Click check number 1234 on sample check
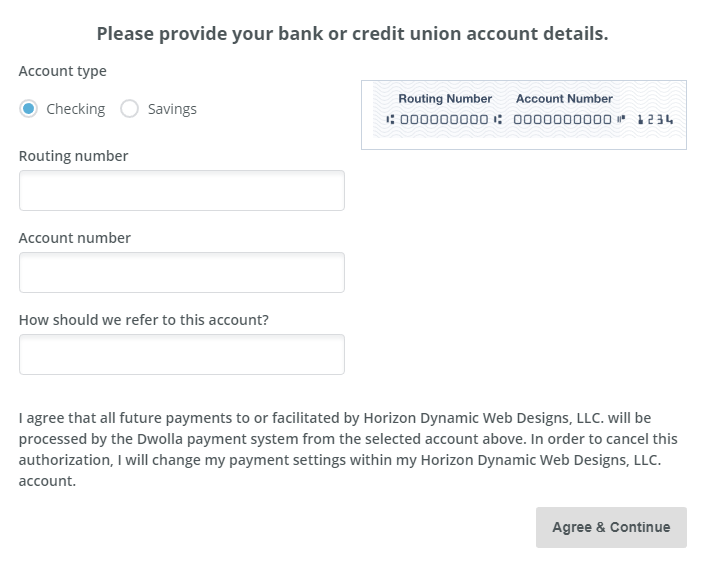The width and height of the screenshot is (705, 563). coord(655,120)
